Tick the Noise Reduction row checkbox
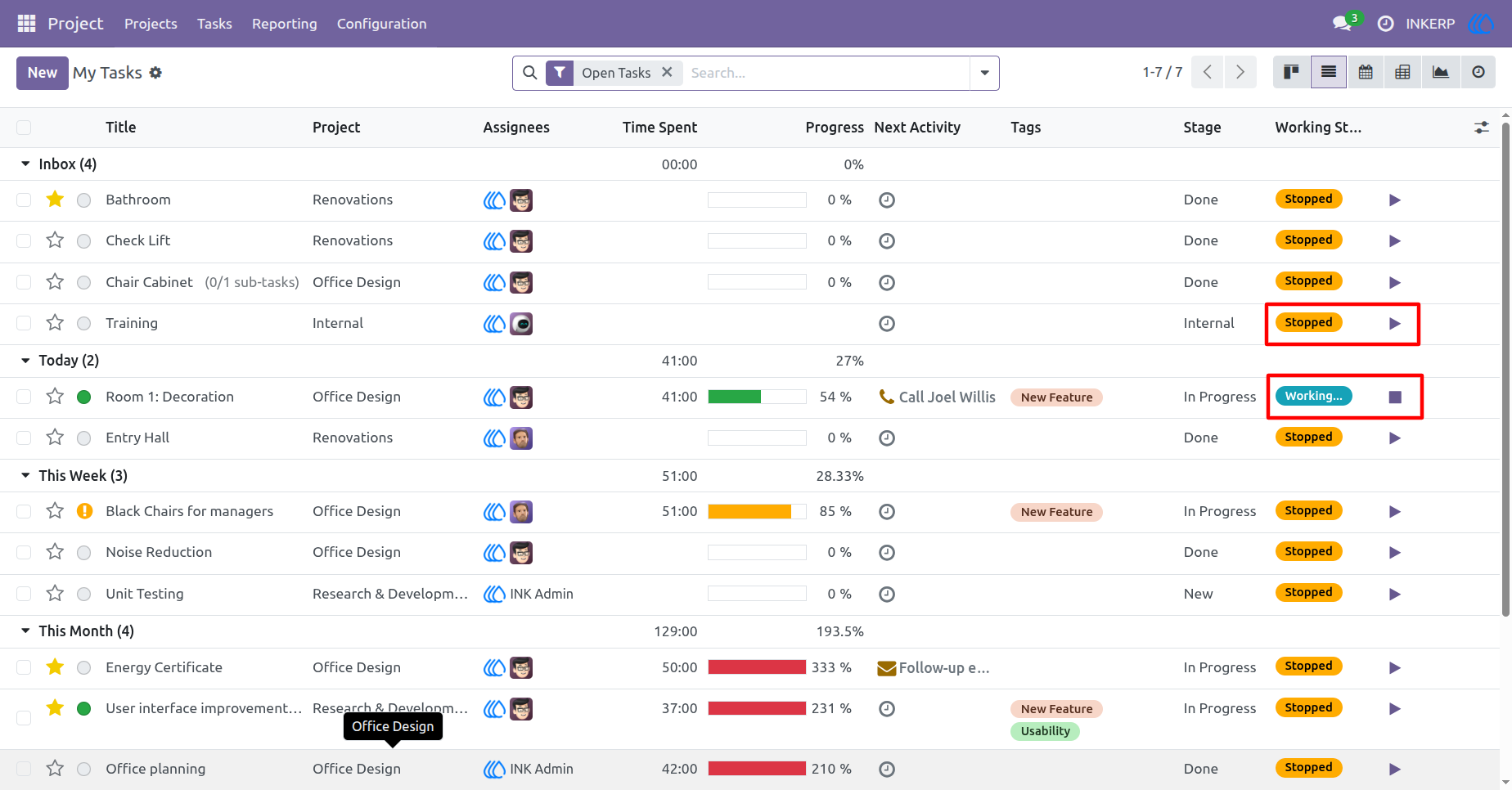This screenshot has height=790, width=1512. pyautogui.click(x=24, y=553)
